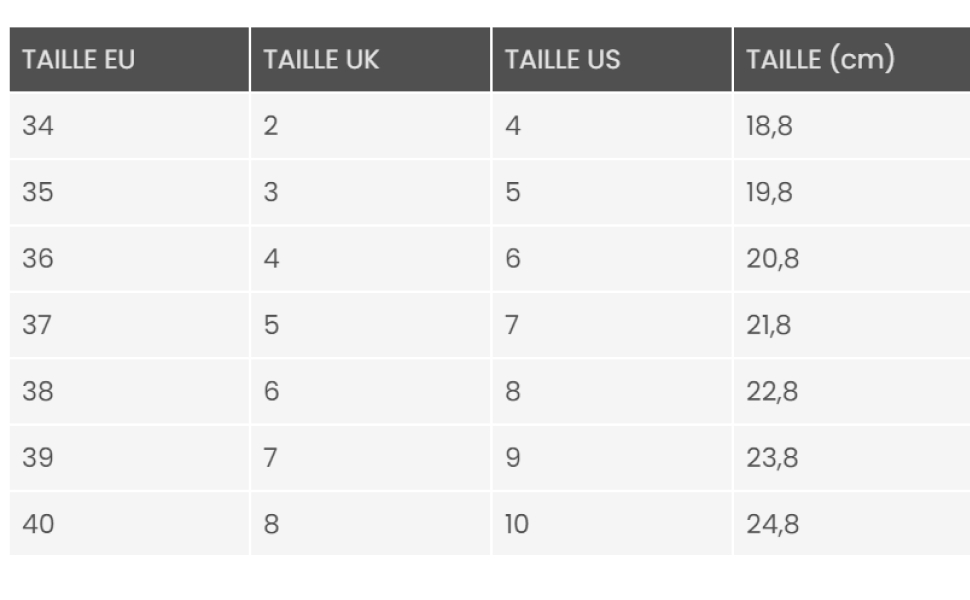Select EU size 38 cell
Image resolution: width=970 pixels, height=600 pixels.
pos(38,391)
